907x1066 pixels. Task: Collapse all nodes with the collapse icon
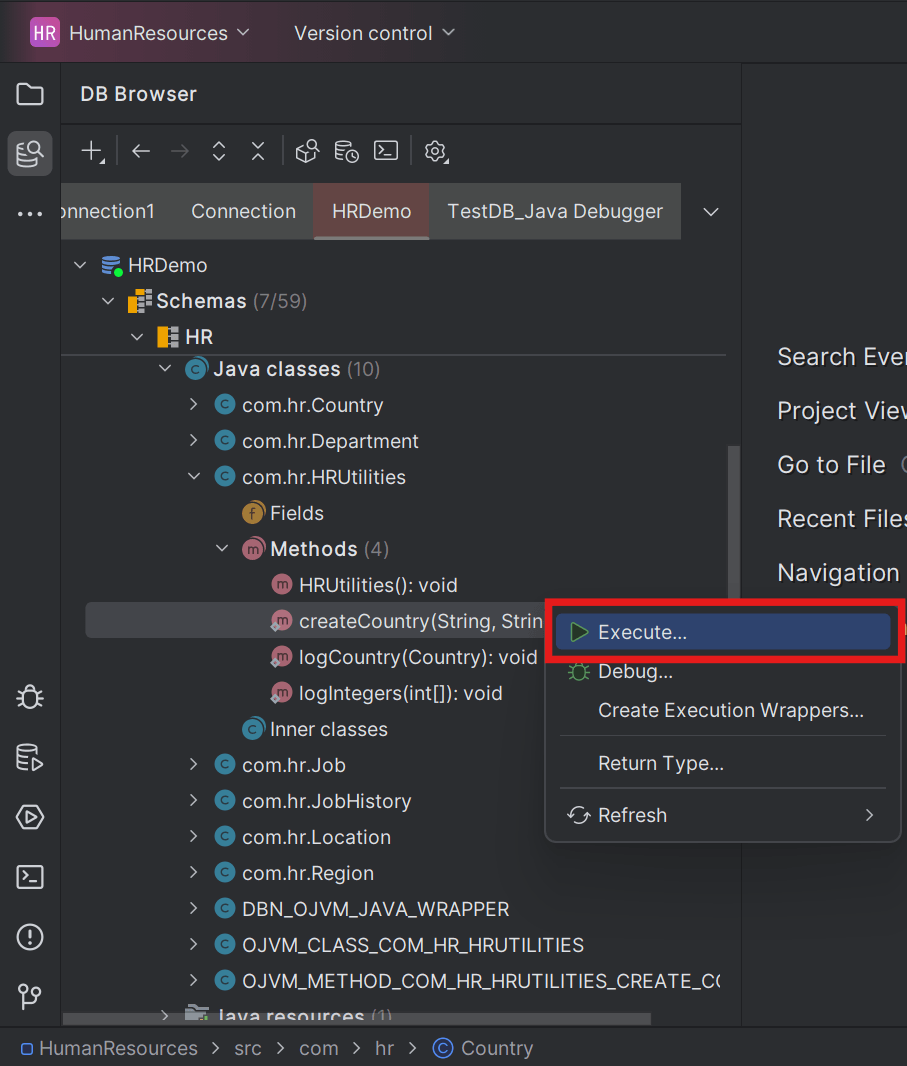point(257,151)
